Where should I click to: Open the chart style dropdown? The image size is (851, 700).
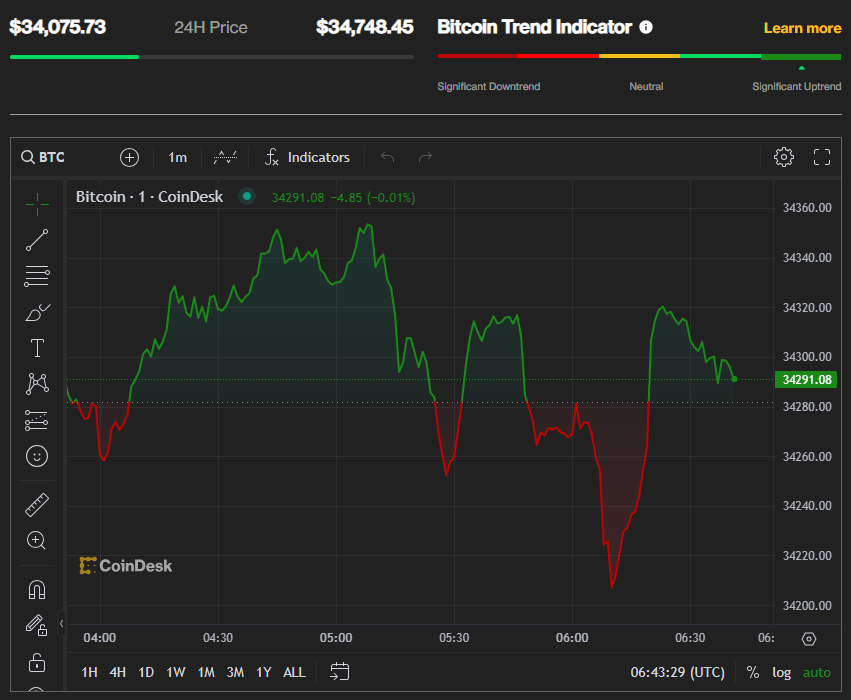click(x=225, y=157)
